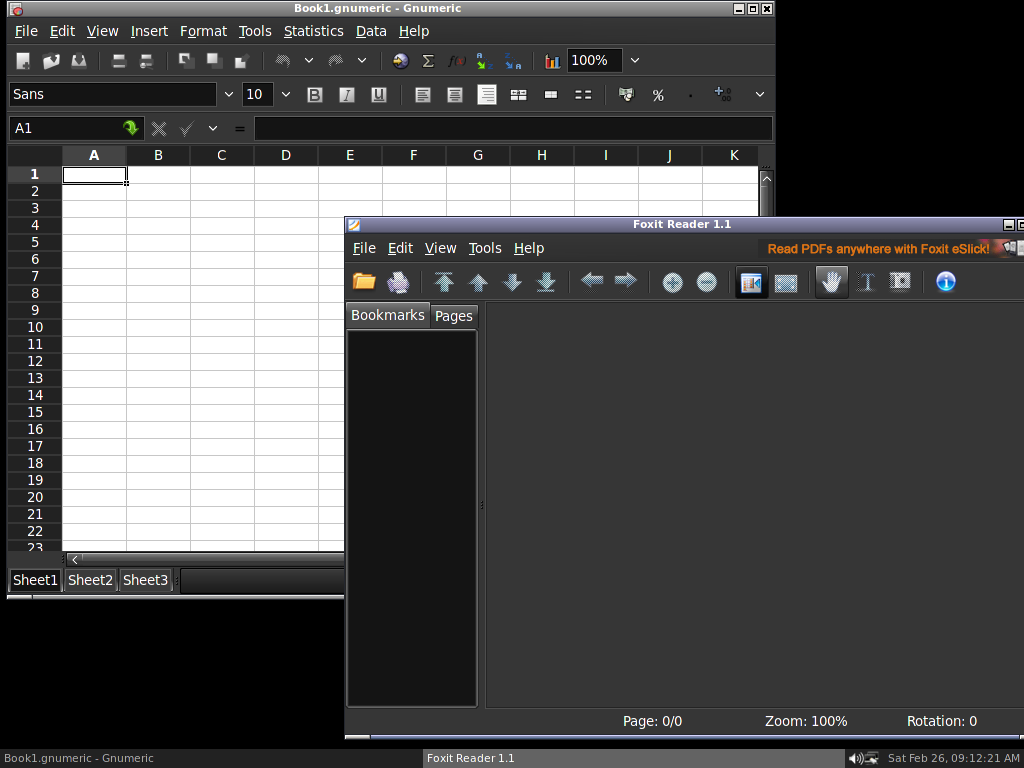Align cell text left

click(423, 95)
